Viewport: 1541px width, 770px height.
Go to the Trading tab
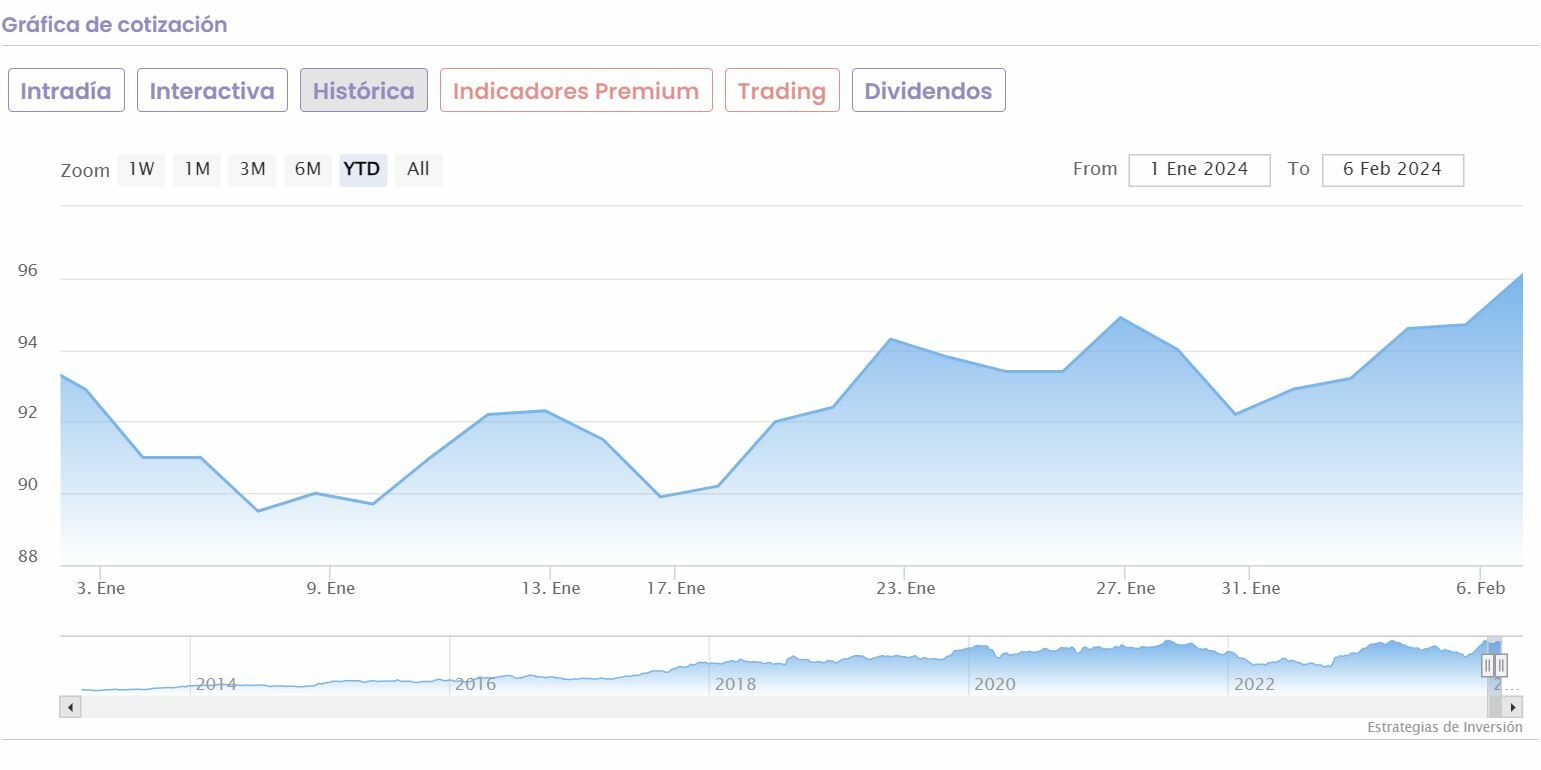pos(782,91)
